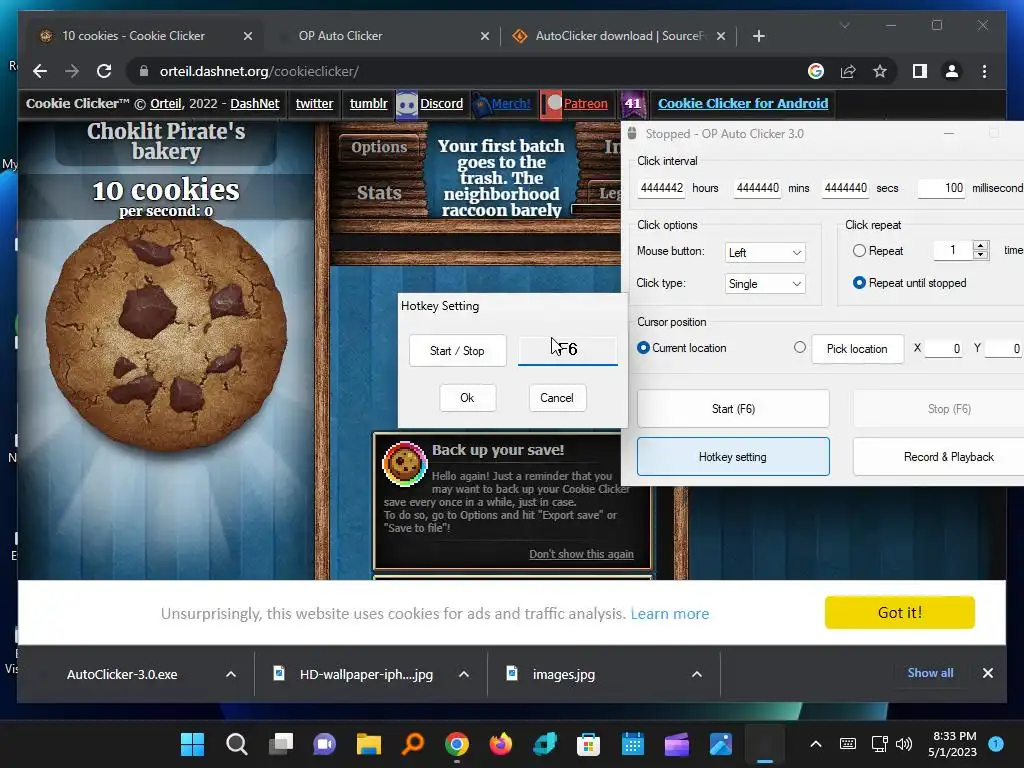Image resolution: width=1024 pixels, height=768 pixels.
Task: Open the Options menu in game
Action: click(x=379, y=148)
